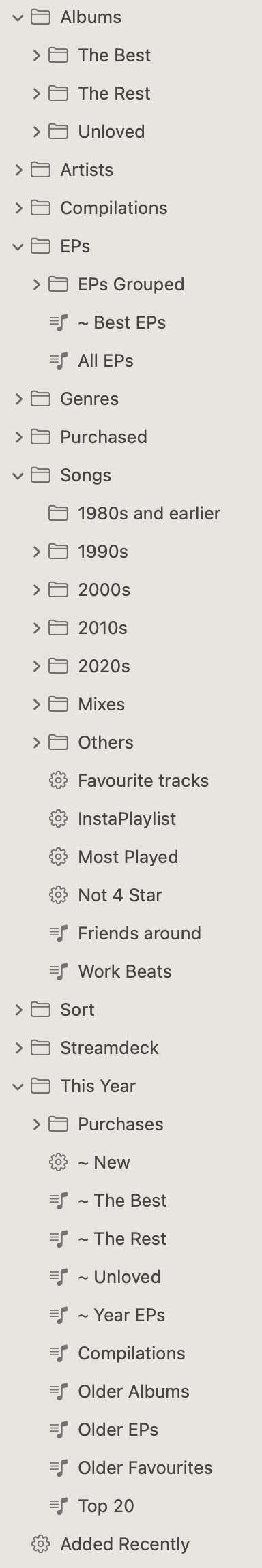The width and height of the screenshot is (262, 1568).
Task: Expand the Purchases subfolder
Action: [x=36, y=1124]
